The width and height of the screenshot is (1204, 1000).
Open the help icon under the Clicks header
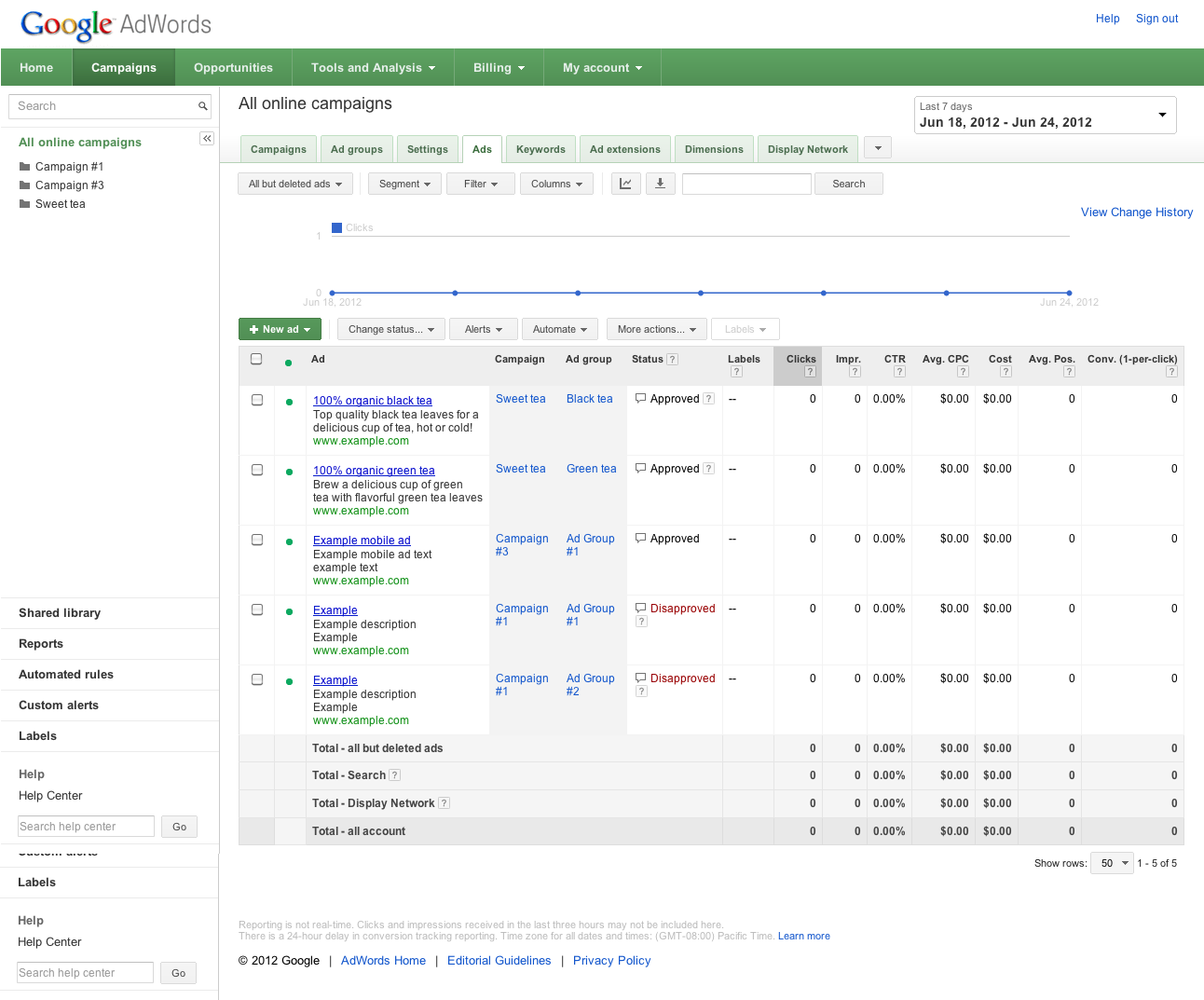click(x=810, y=372)
